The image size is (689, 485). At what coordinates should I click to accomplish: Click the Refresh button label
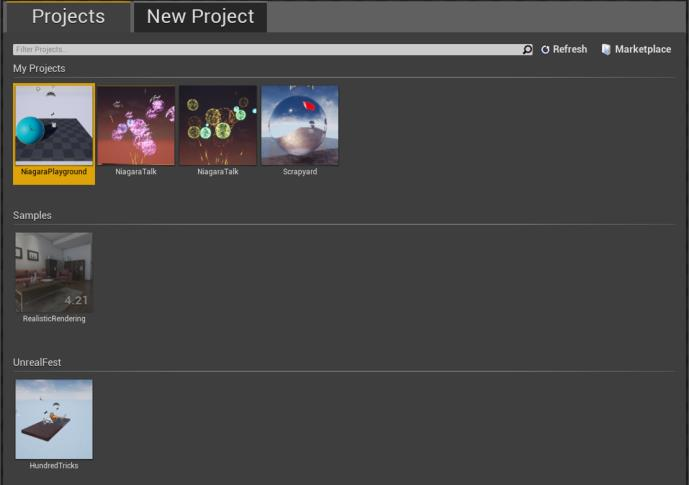(x=569, y=49)
